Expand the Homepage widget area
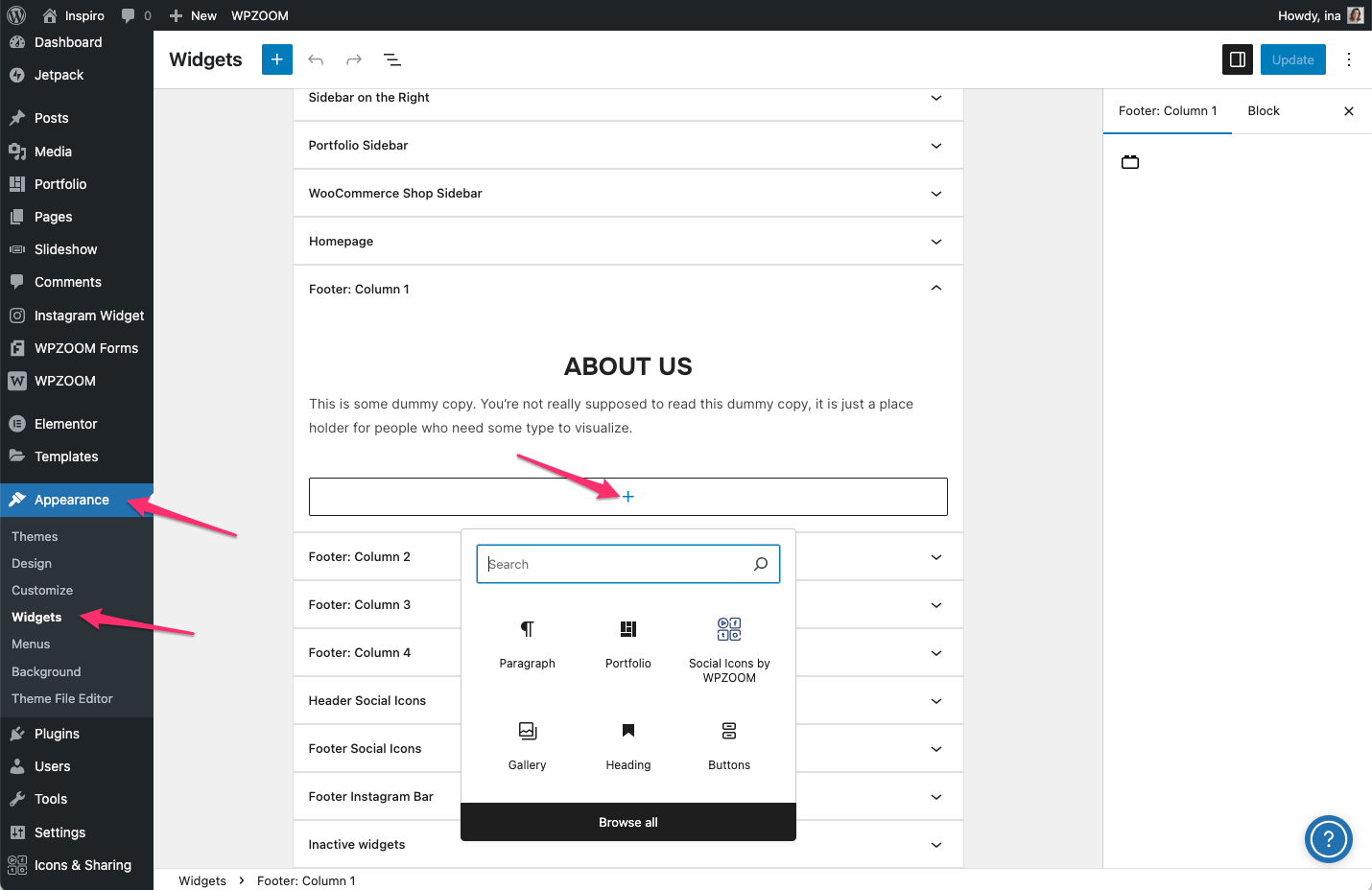1372x890 pixels. click(x=936, y=241)
